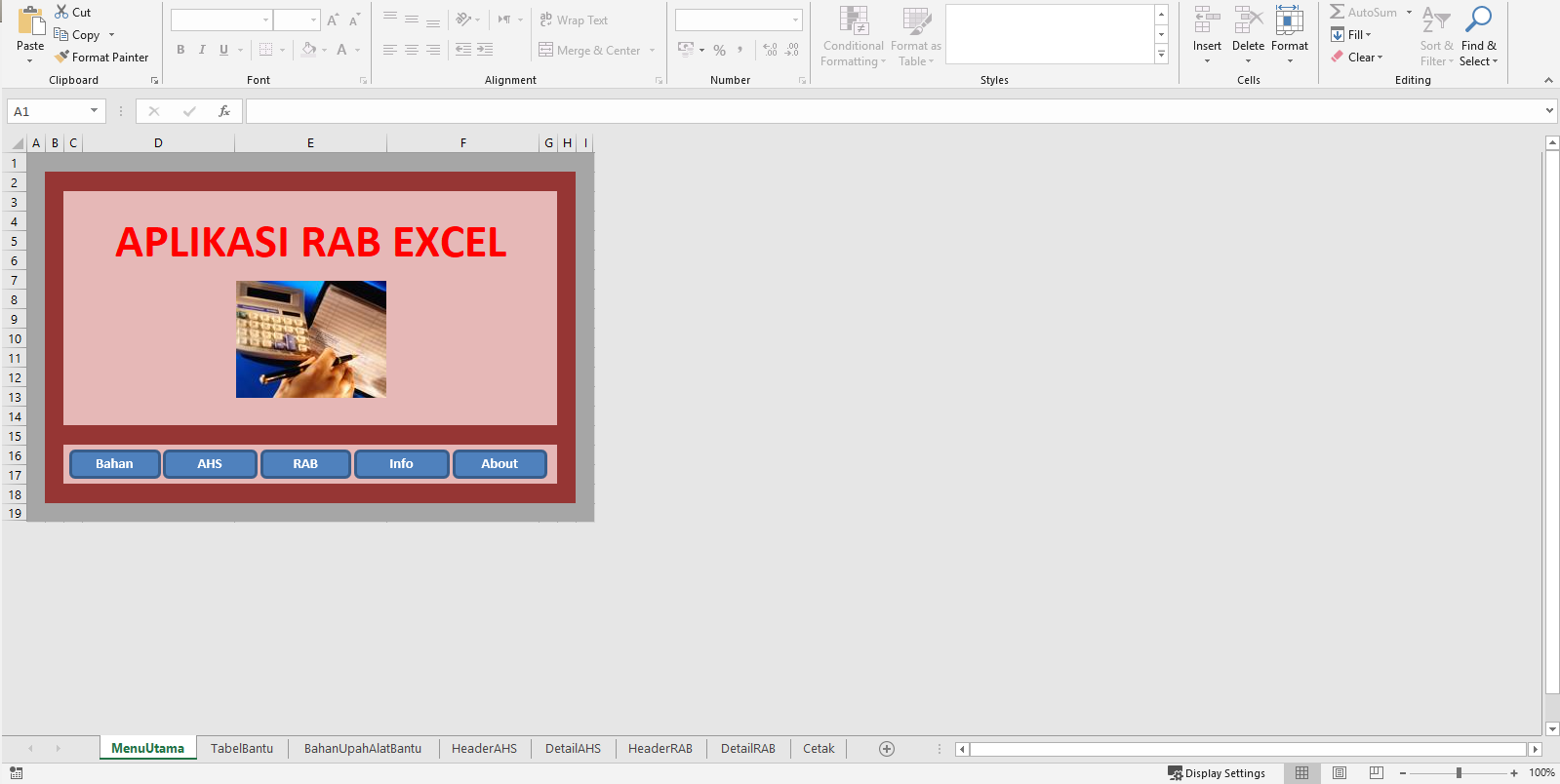The image size is (1560, 784).
Task: Increase decimal places
Action: tap(770, 50)
